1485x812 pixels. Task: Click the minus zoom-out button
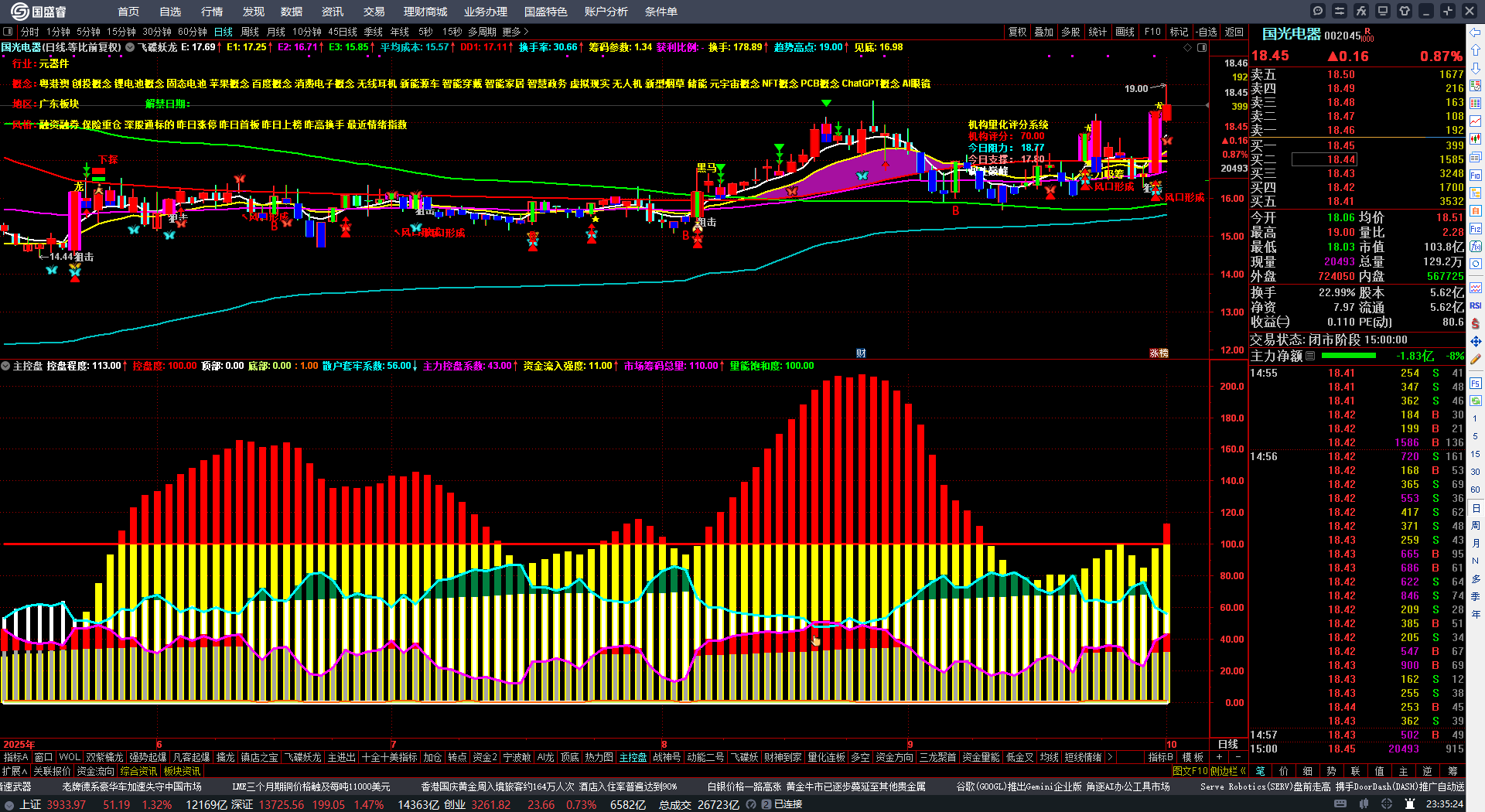(x=1237, y=757)
